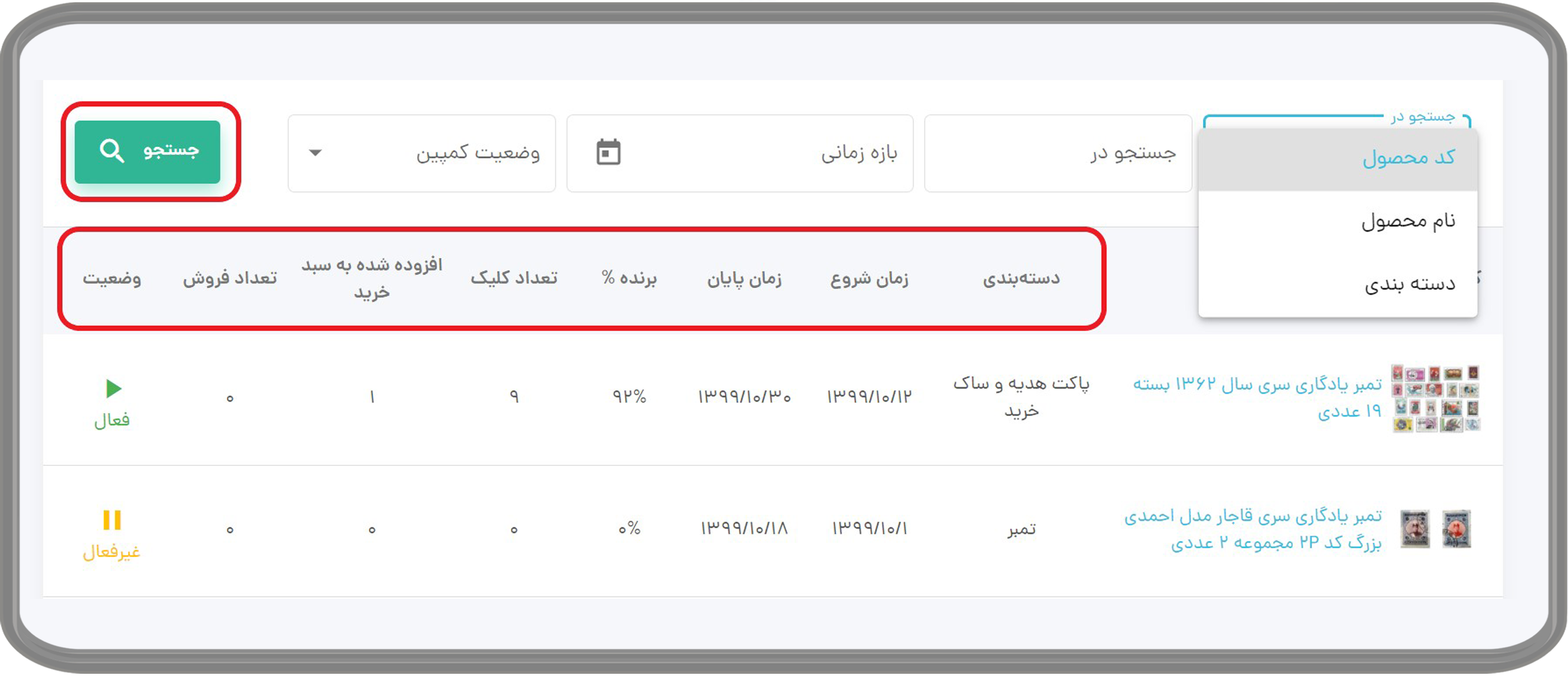Click the Qajar stamp product thumbnail

1436,529
